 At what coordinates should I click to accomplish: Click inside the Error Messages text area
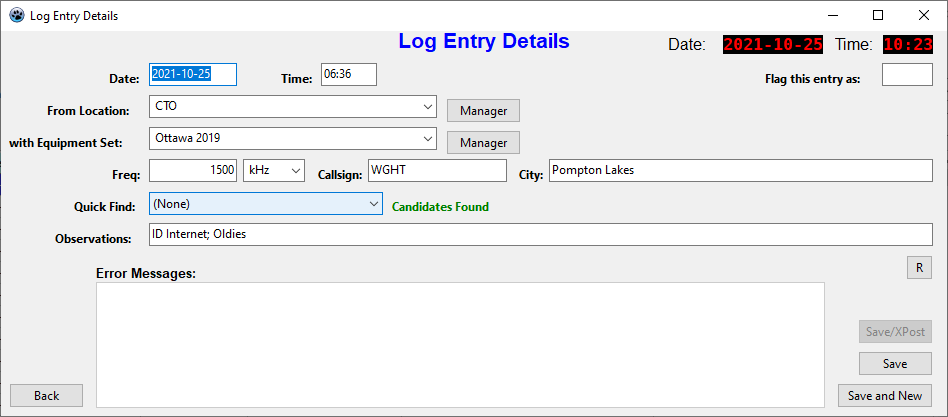[460, 344]
